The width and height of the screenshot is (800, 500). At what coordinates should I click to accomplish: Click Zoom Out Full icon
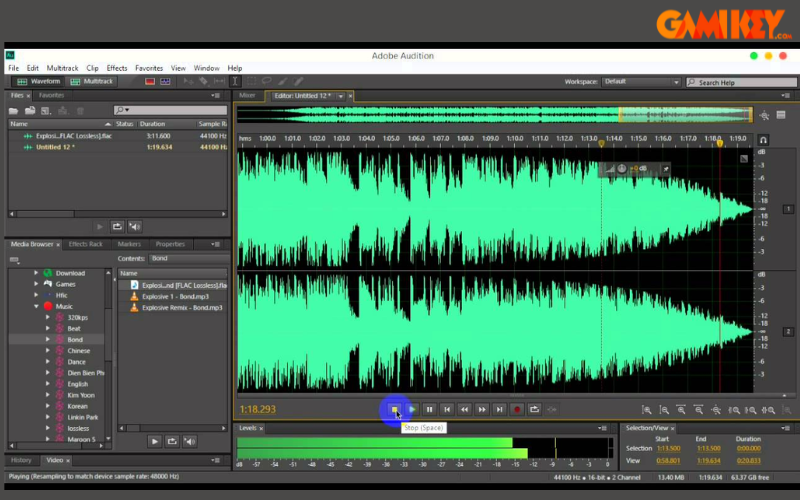716,410
